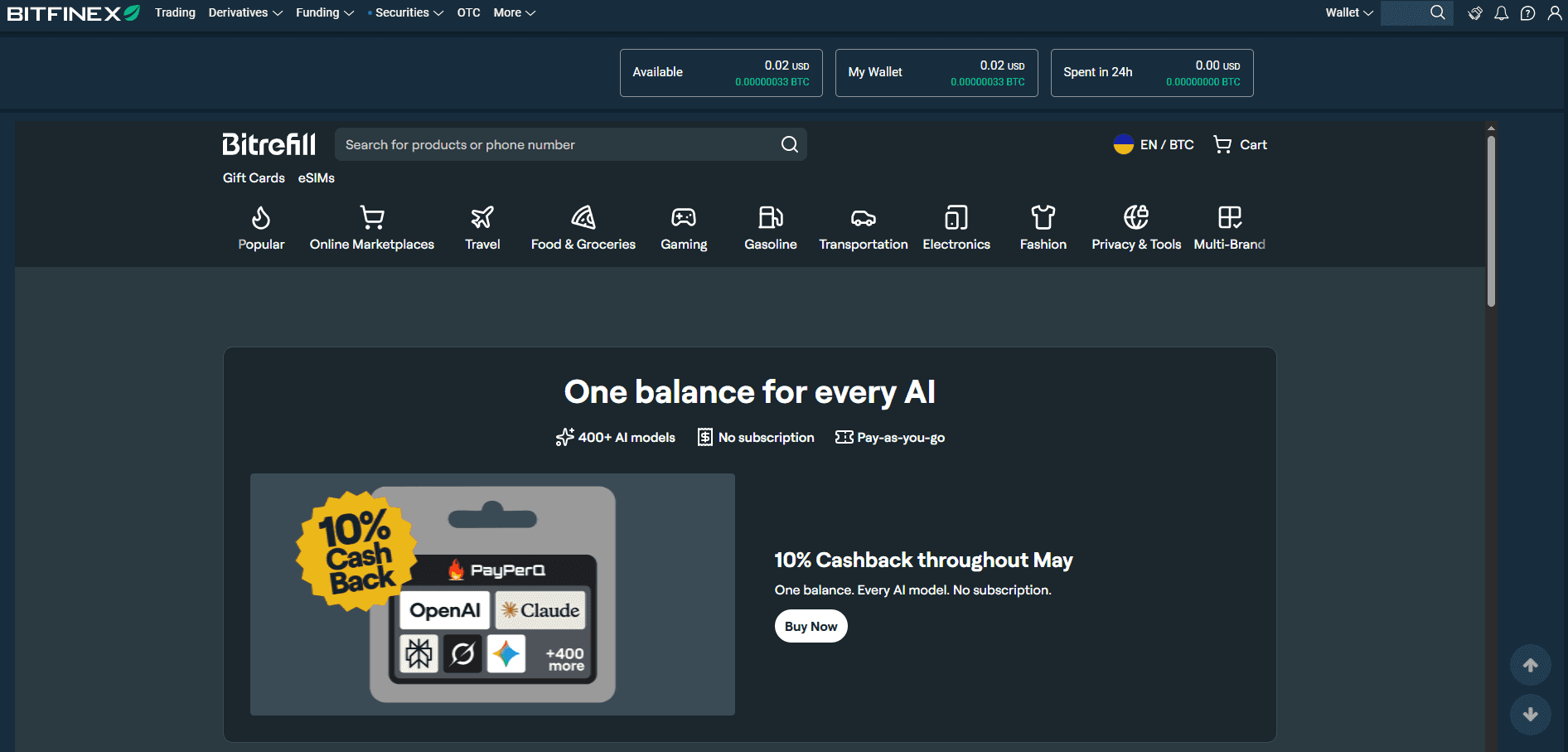Click the 10% Cash Back badge
Viewport: 1568px width, 752px height.
357,551
